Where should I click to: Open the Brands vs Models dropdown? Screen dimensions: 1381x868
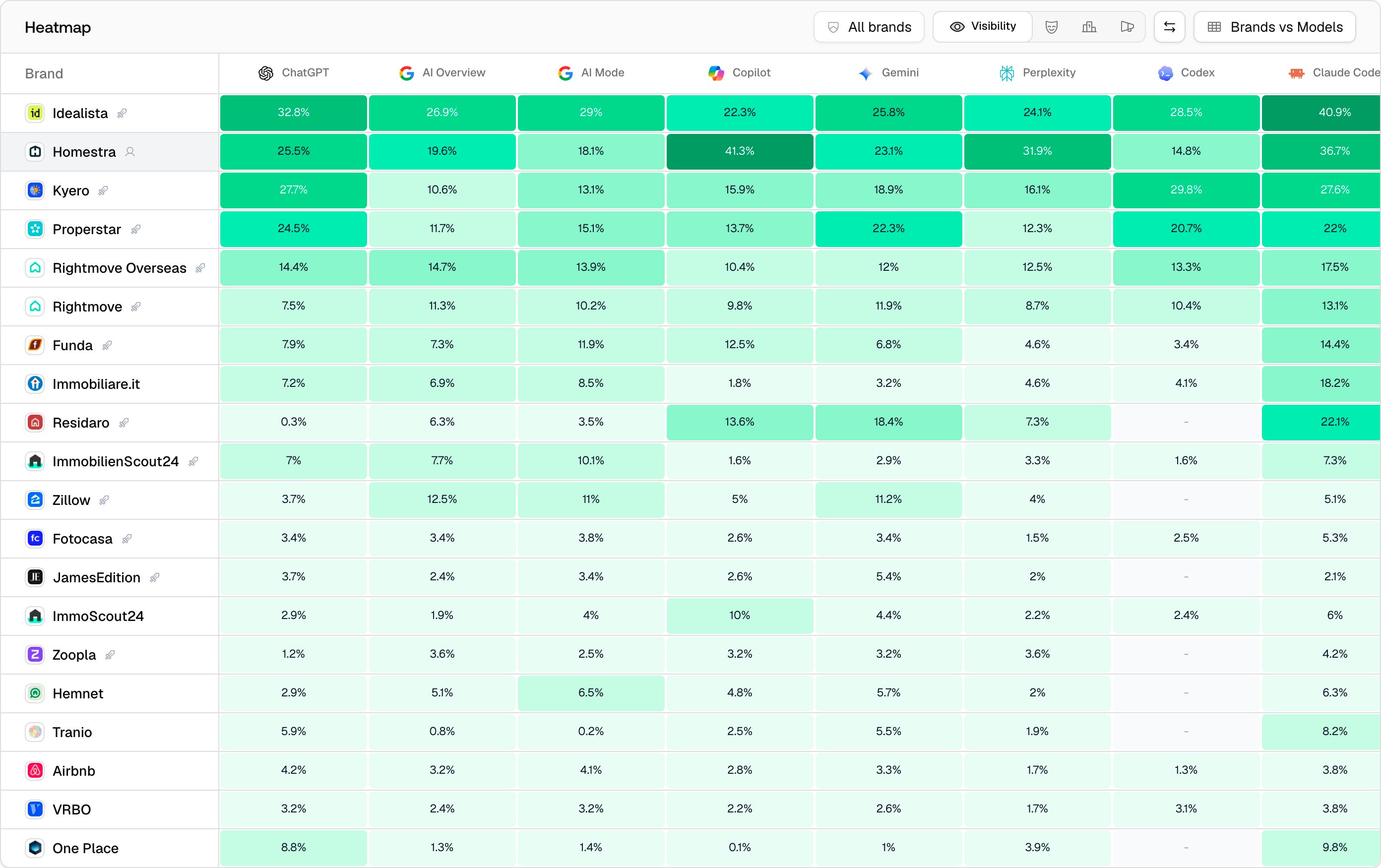tap(1274, 27)
